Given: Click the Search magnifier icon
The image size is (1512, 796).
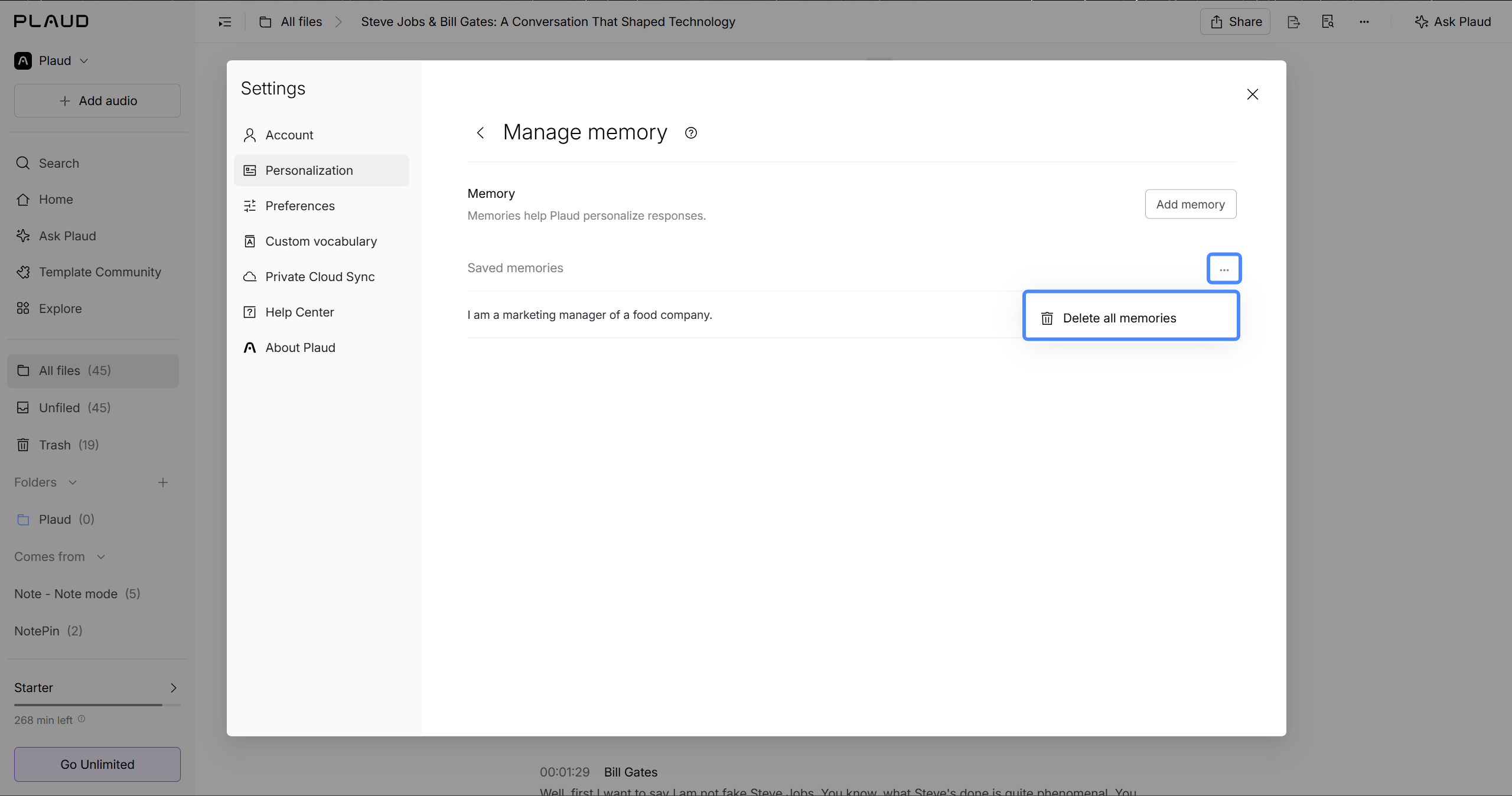Looking at the screenshot, I should coord(23,164).
